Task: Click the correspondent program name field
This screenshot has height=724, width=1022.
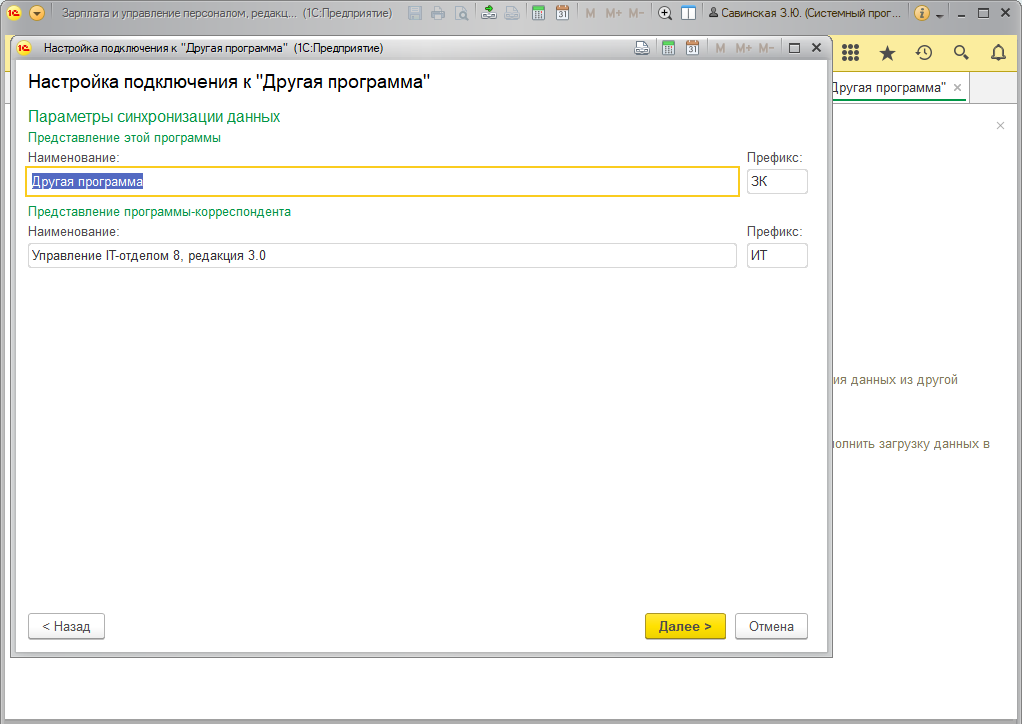Action: [382, 256]
